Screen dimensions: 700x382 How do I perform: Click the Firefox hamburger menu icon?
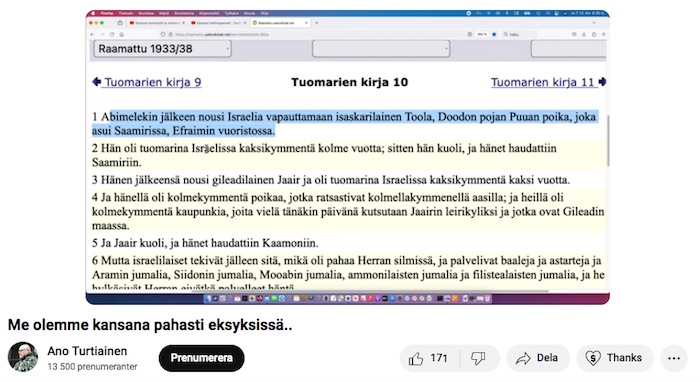[603, 34]
